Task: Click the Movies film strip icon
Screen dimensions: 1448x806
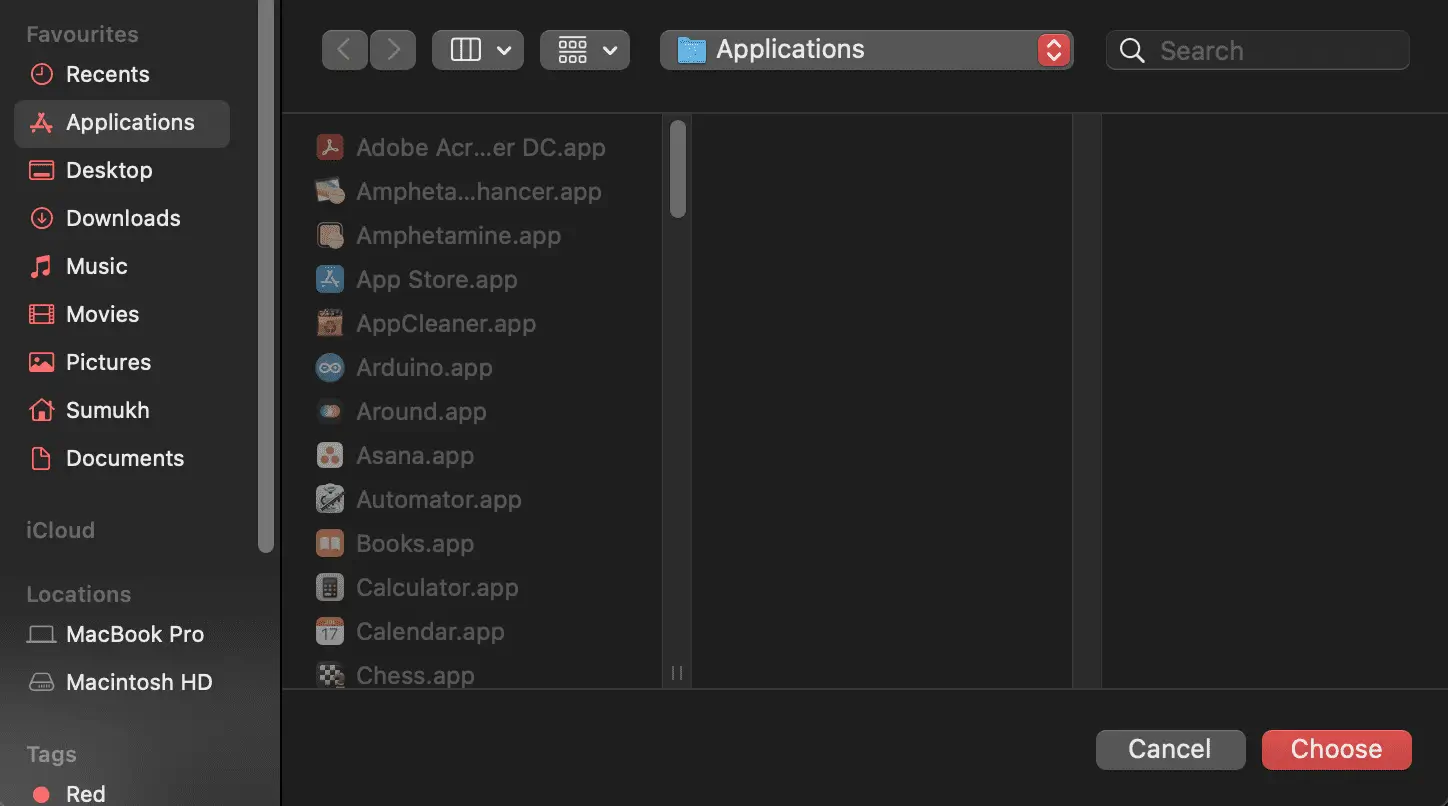Action: [x=41, y=315]
